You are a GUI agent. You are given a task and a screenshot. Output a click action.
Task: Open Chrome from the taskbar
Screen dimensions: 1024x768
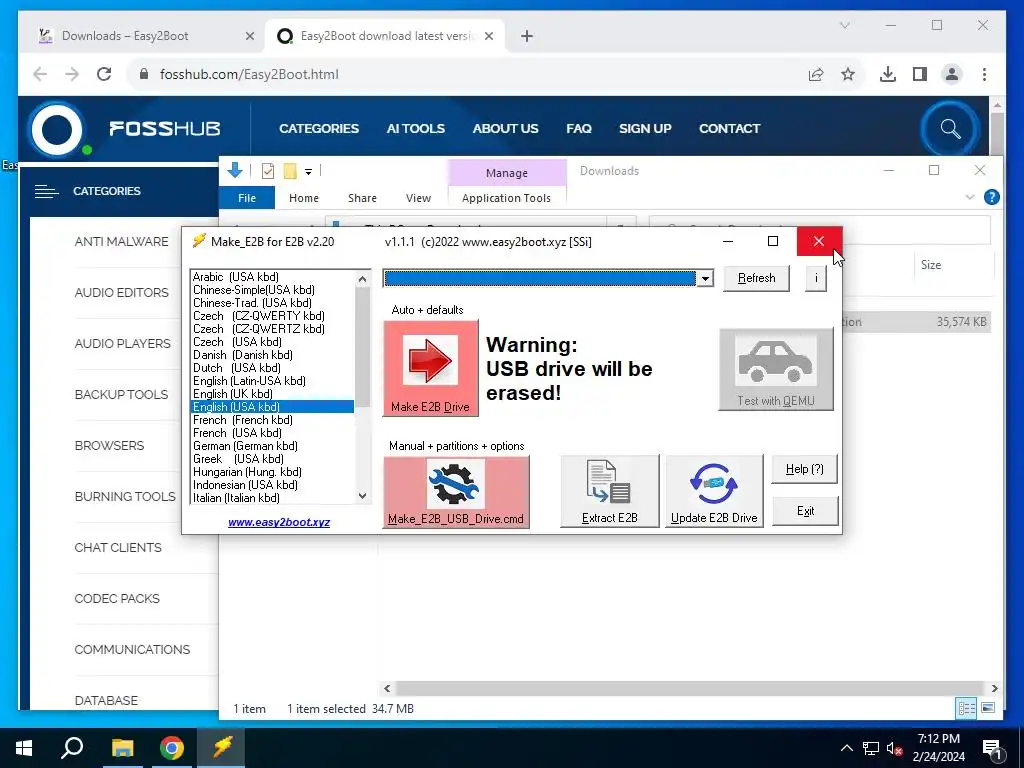(172, 748)
